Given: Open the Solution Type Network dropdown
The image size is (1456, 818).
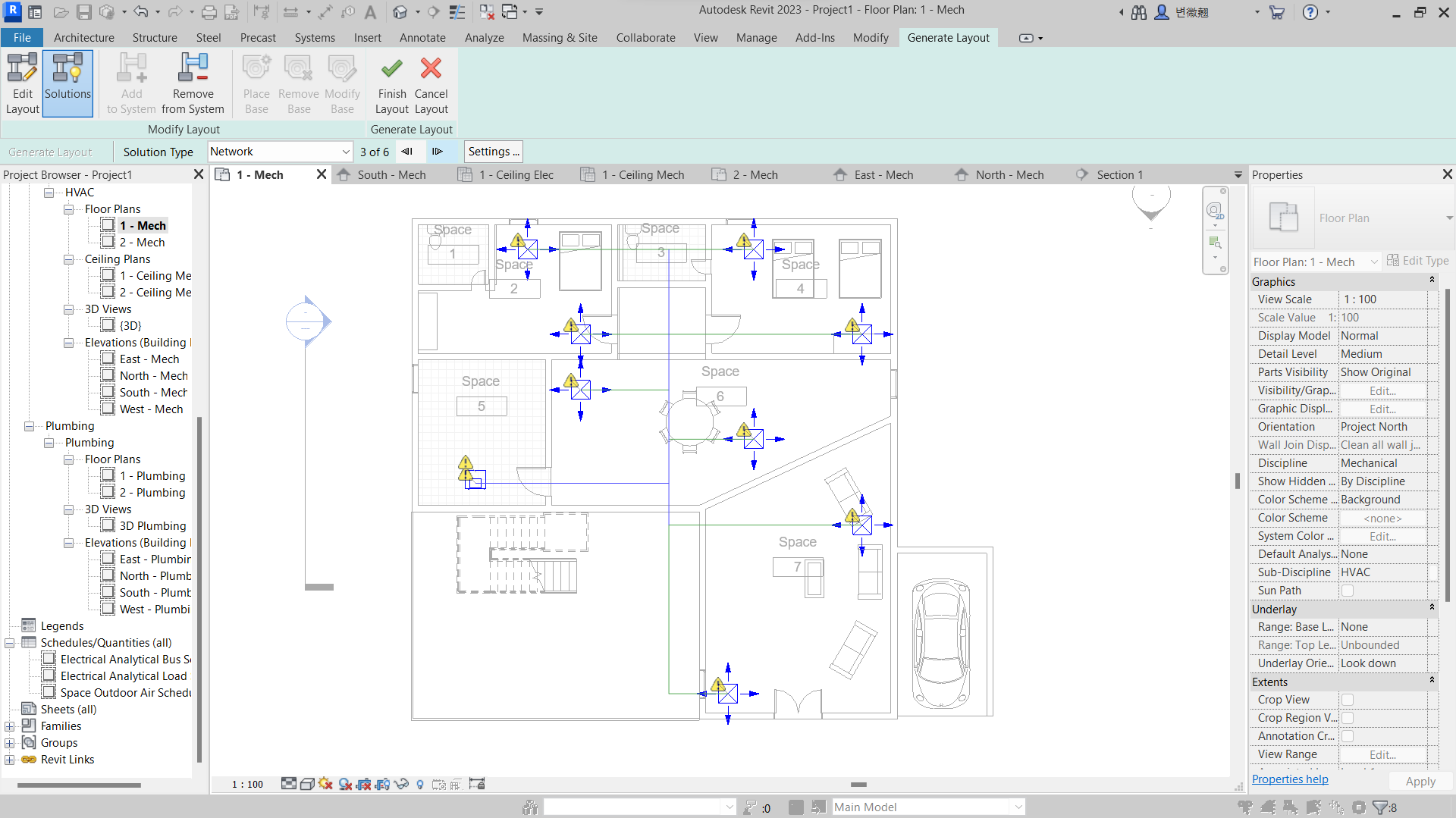Looking at the screenshot, I should pyautogui.click(x=345, y=151).
